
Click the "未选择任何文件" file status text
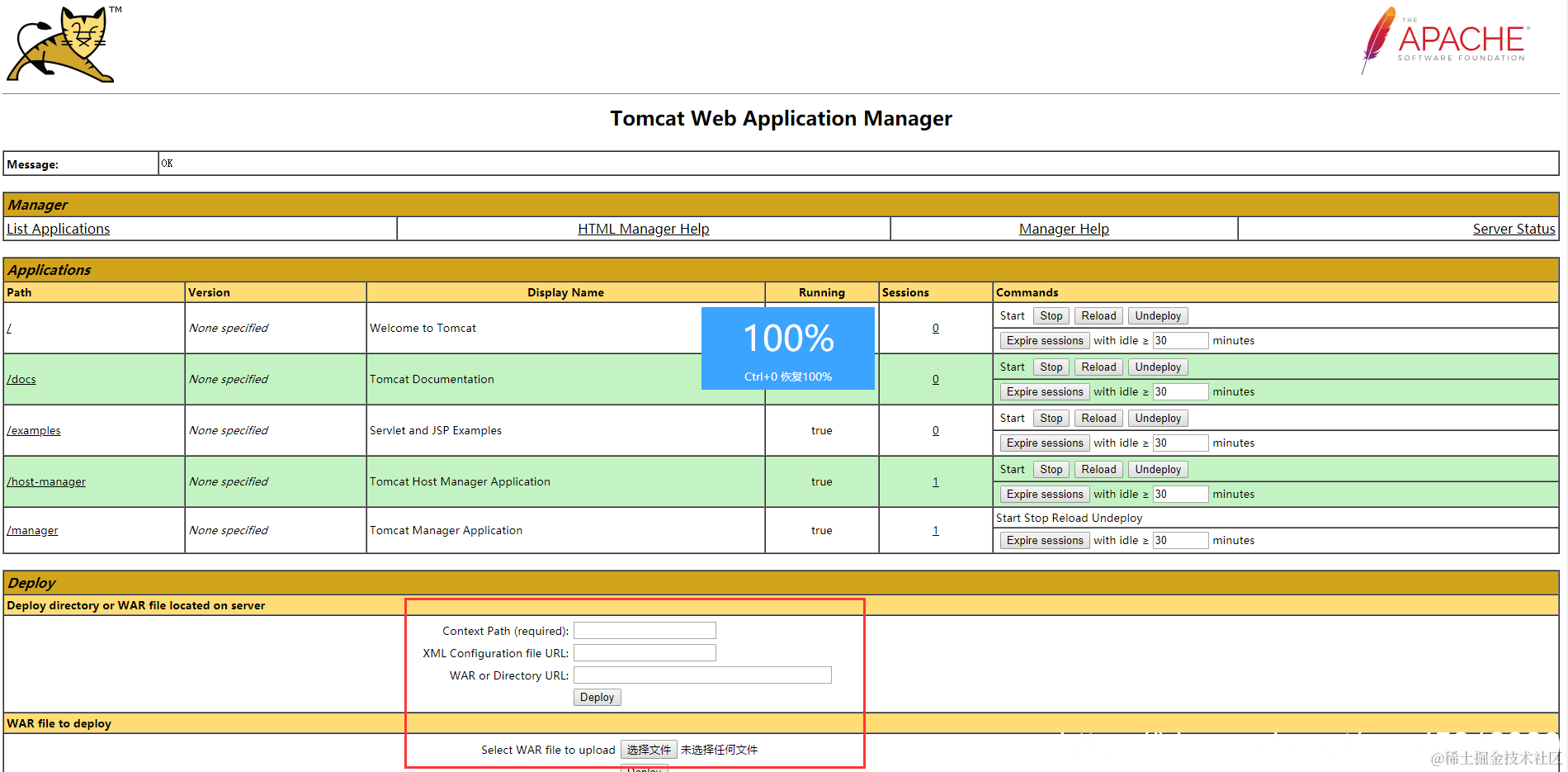click(719, 750)
